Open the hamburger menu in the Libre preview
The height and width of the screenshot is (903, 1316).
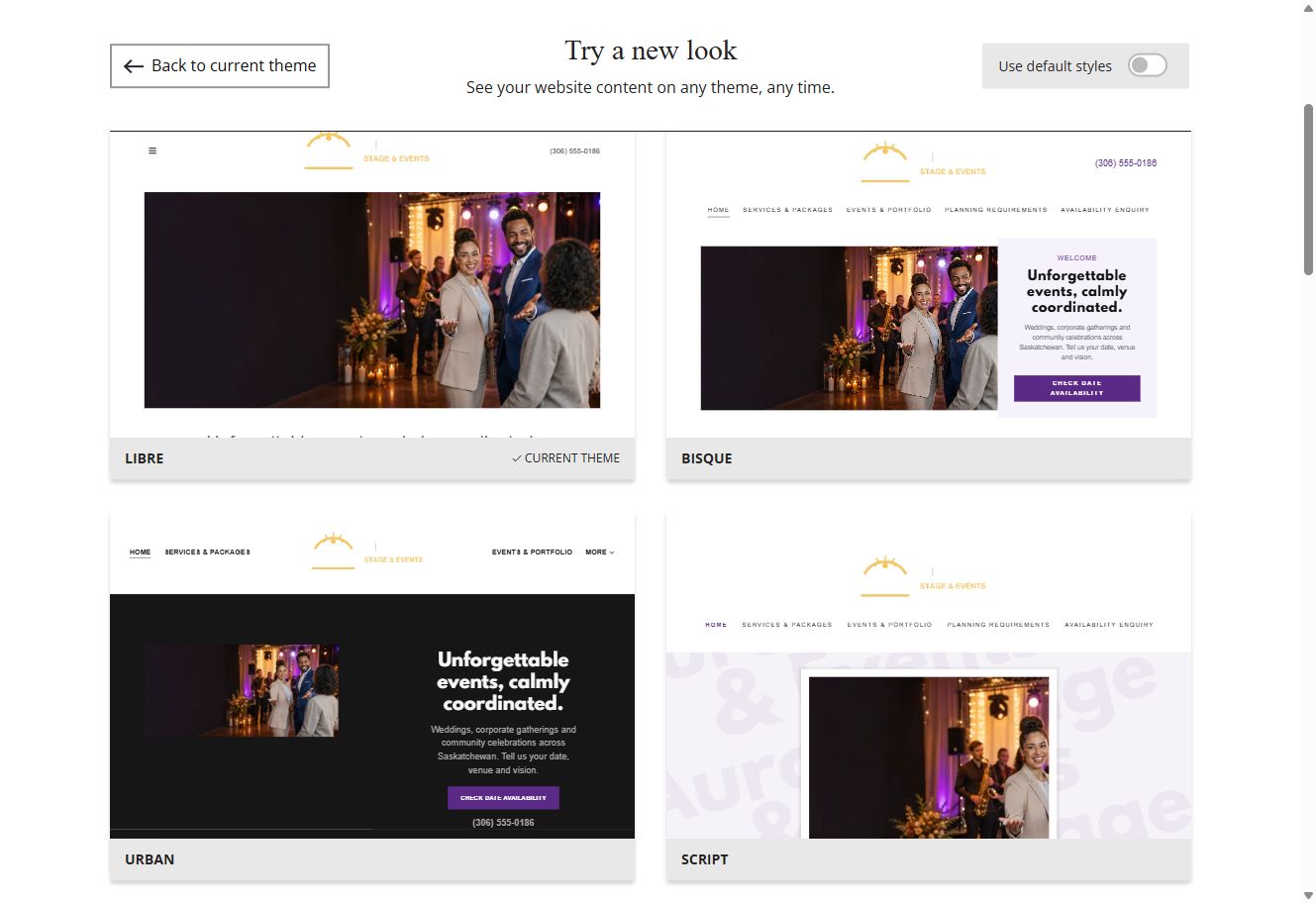click(152, 150)
